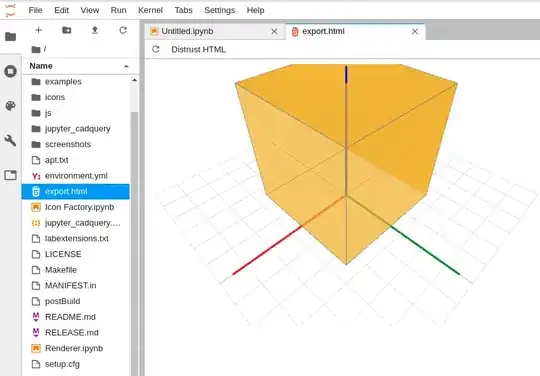The image size is (540, 376).
Task: Open the Open Tabs sidebar icon
Action: click(11, 175)
